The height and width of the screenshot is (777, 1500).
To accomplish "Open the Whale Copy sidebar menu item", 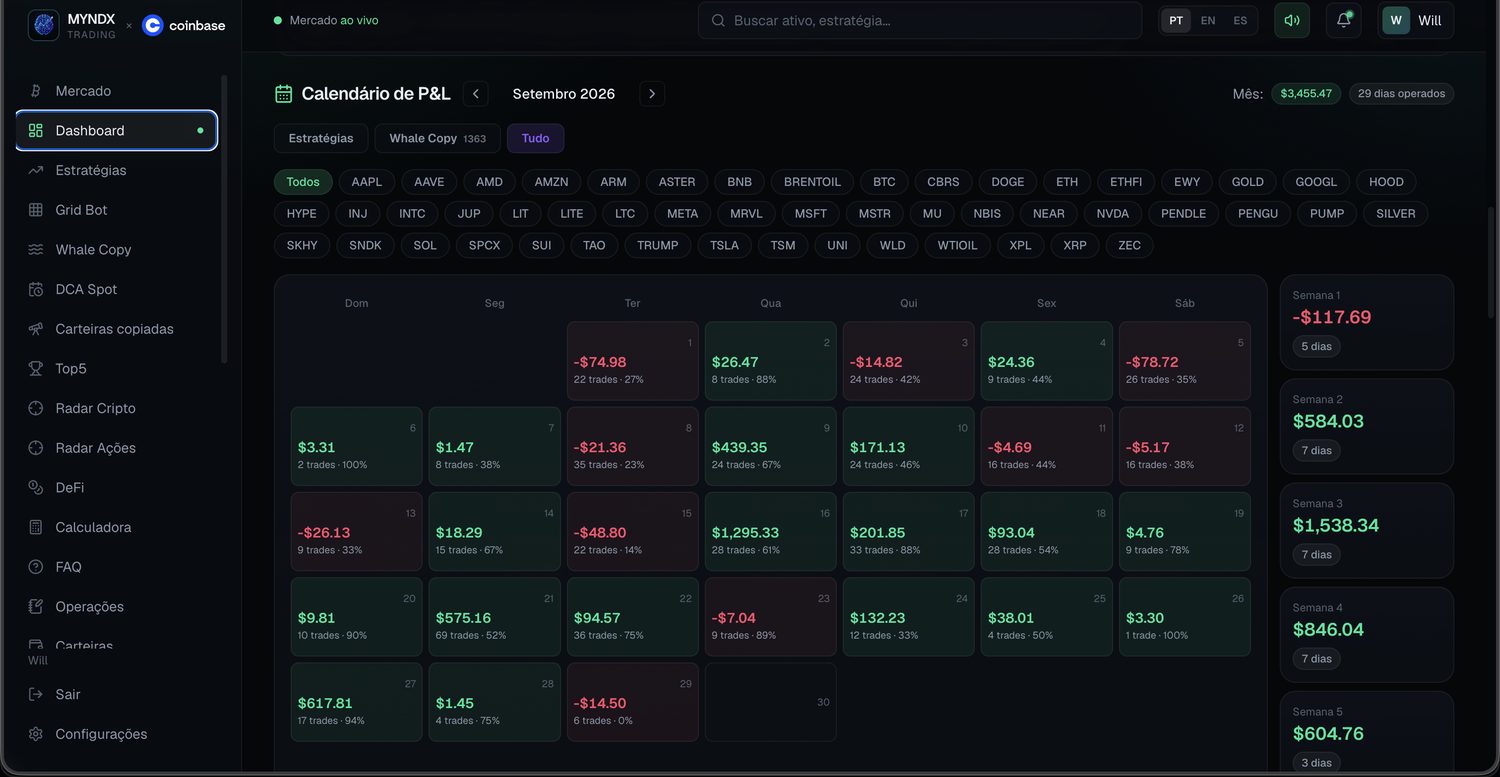I will (116, 250).
